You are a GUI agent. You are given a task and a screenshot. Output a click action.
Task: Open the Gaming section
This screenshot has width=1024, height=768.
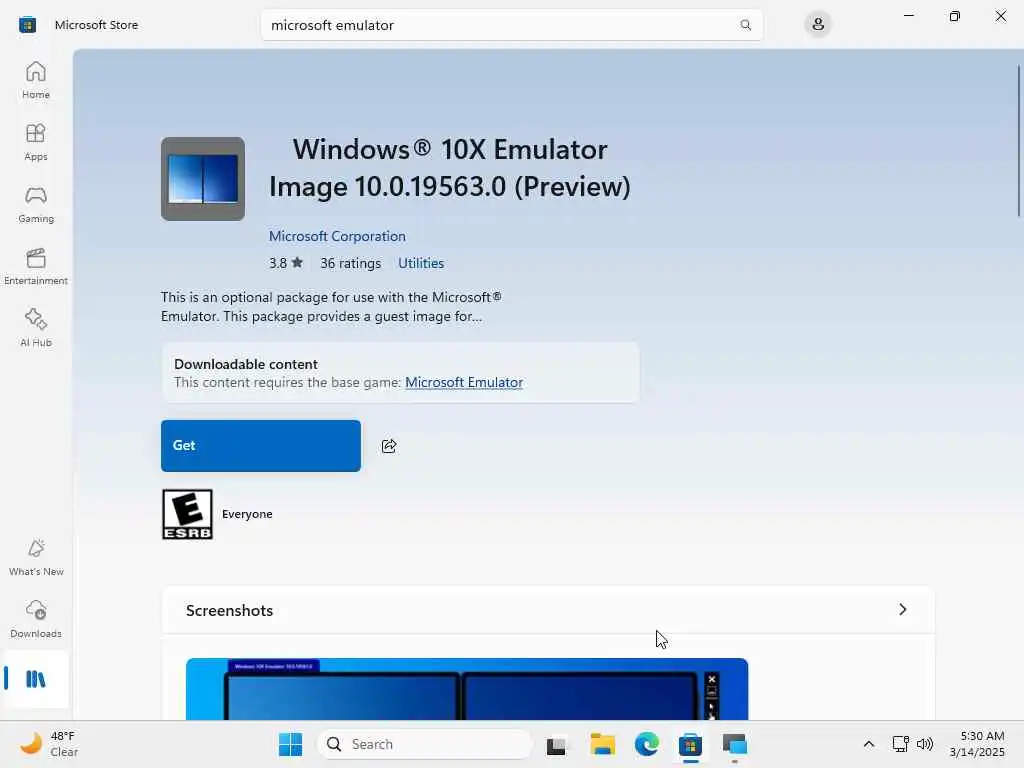[x=36, y=204]
